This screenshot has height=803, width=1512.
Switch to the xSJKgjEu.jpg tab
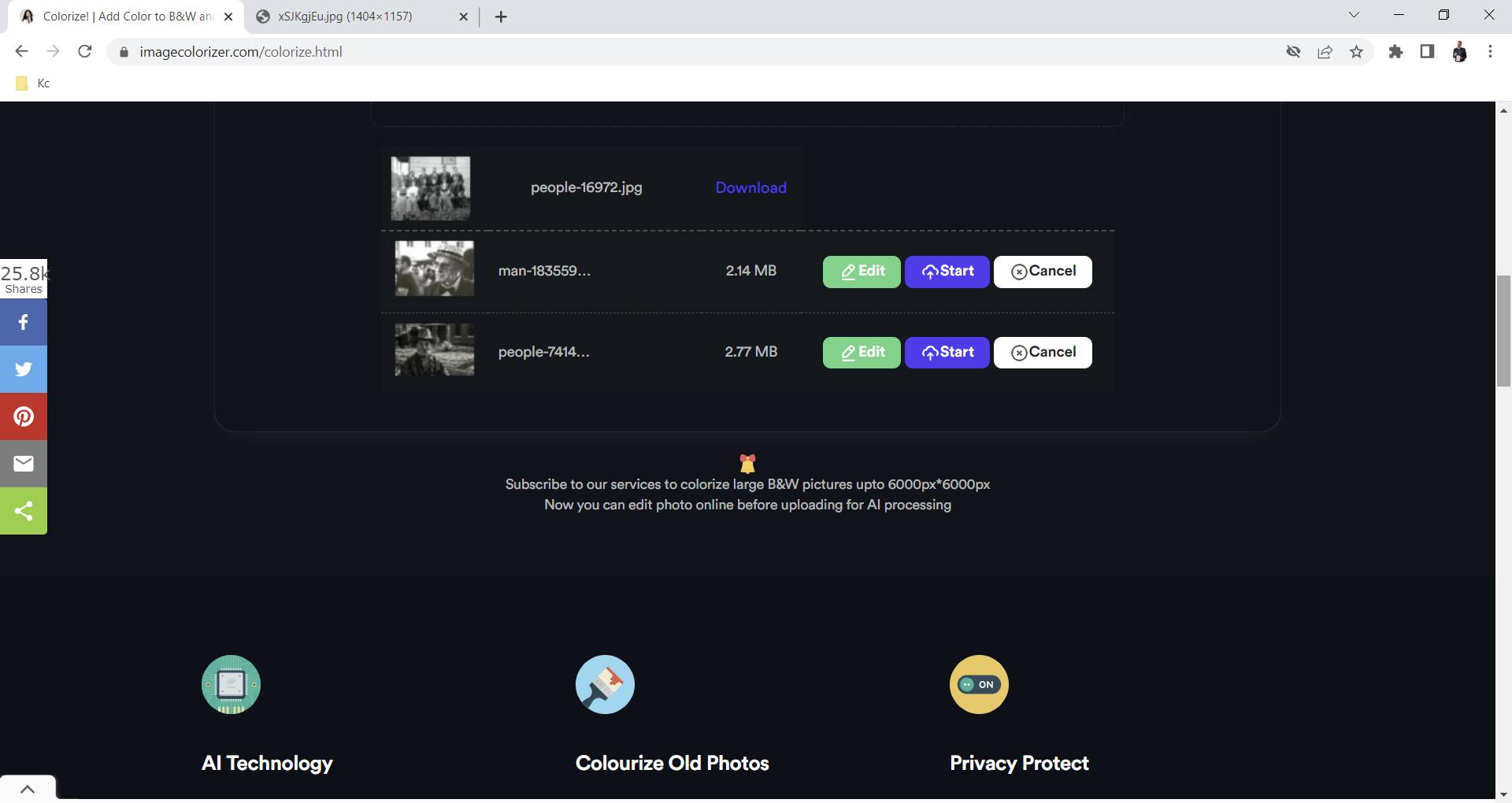click(x=362, y=17)
